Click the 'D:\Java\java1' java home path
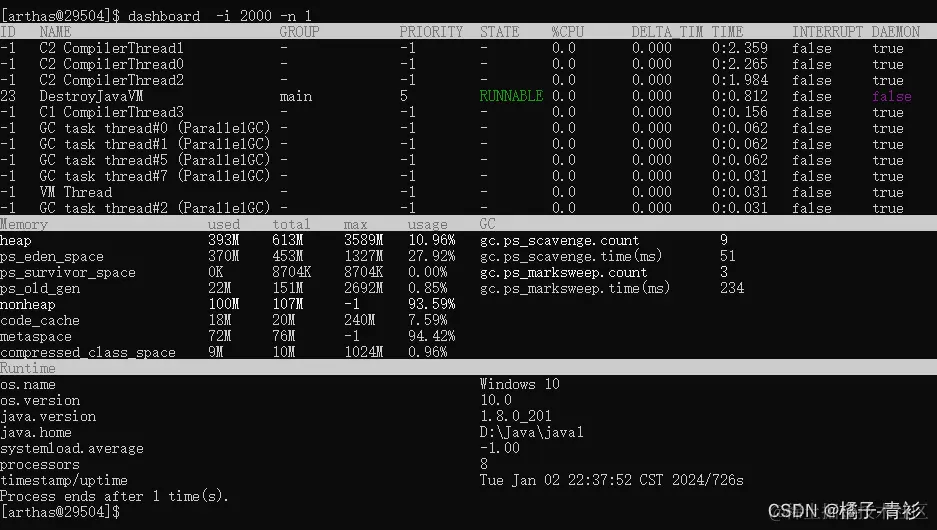The image size is (937, 530). coord(532,432)
